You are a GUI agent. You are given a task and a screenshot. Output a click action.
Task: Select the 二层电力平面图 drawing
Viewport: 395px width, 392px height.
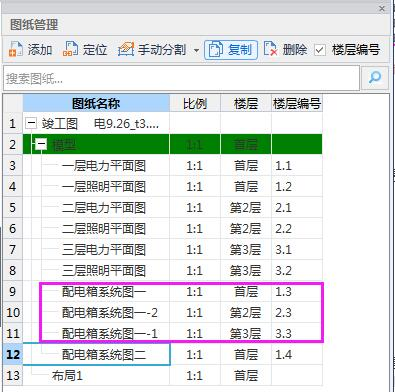pos(104,208)
